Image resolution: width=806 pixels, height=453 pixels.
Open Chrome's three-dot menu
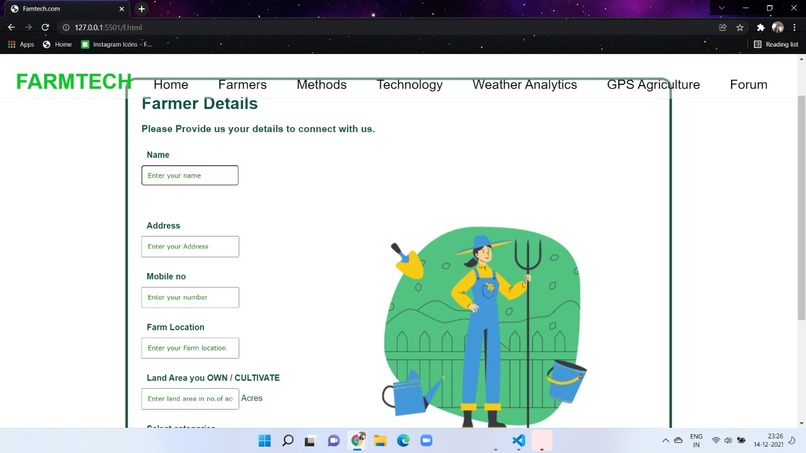794,27
